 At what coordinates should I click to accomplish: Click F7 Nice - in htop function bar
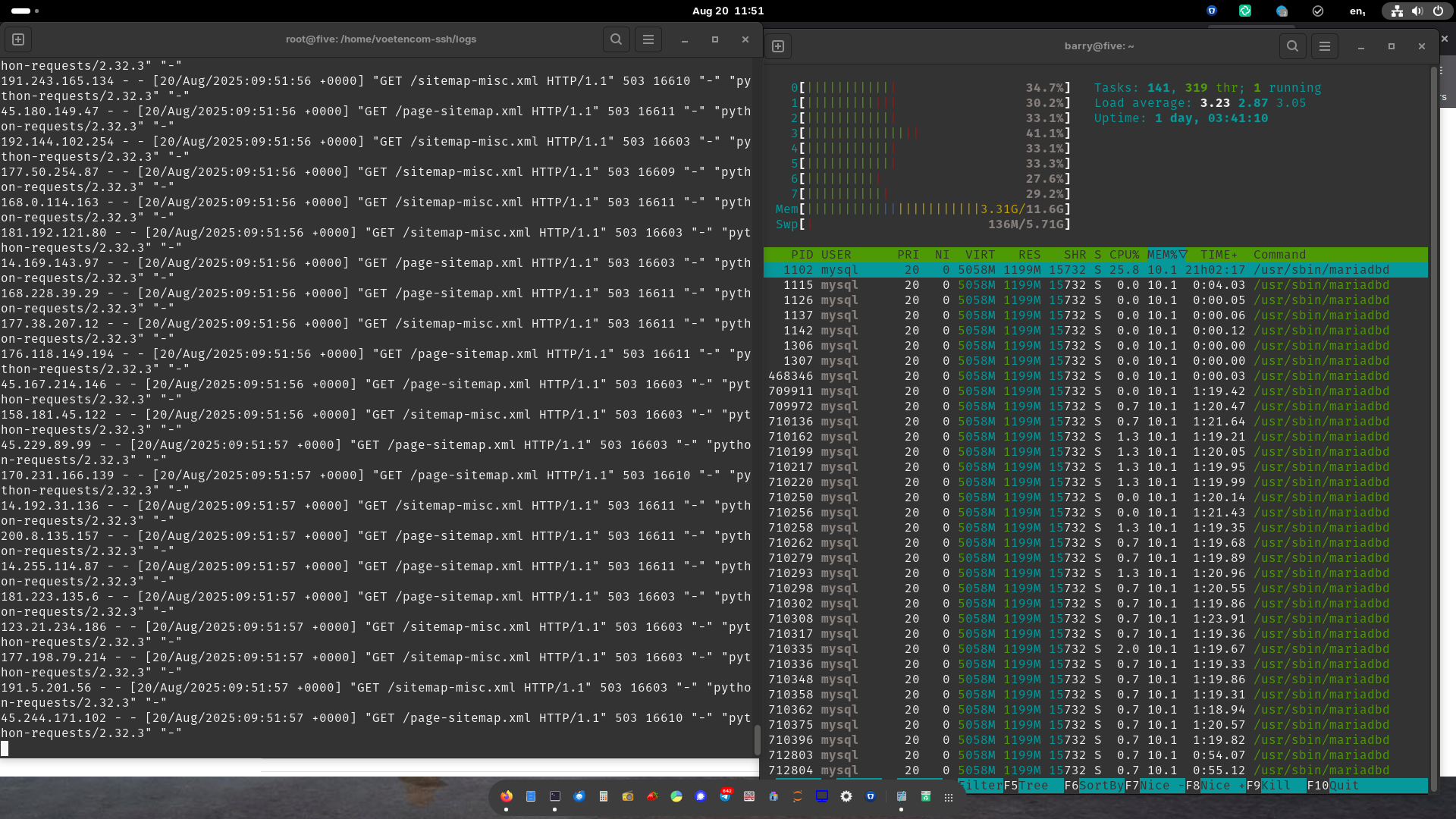click(1154, 786)
